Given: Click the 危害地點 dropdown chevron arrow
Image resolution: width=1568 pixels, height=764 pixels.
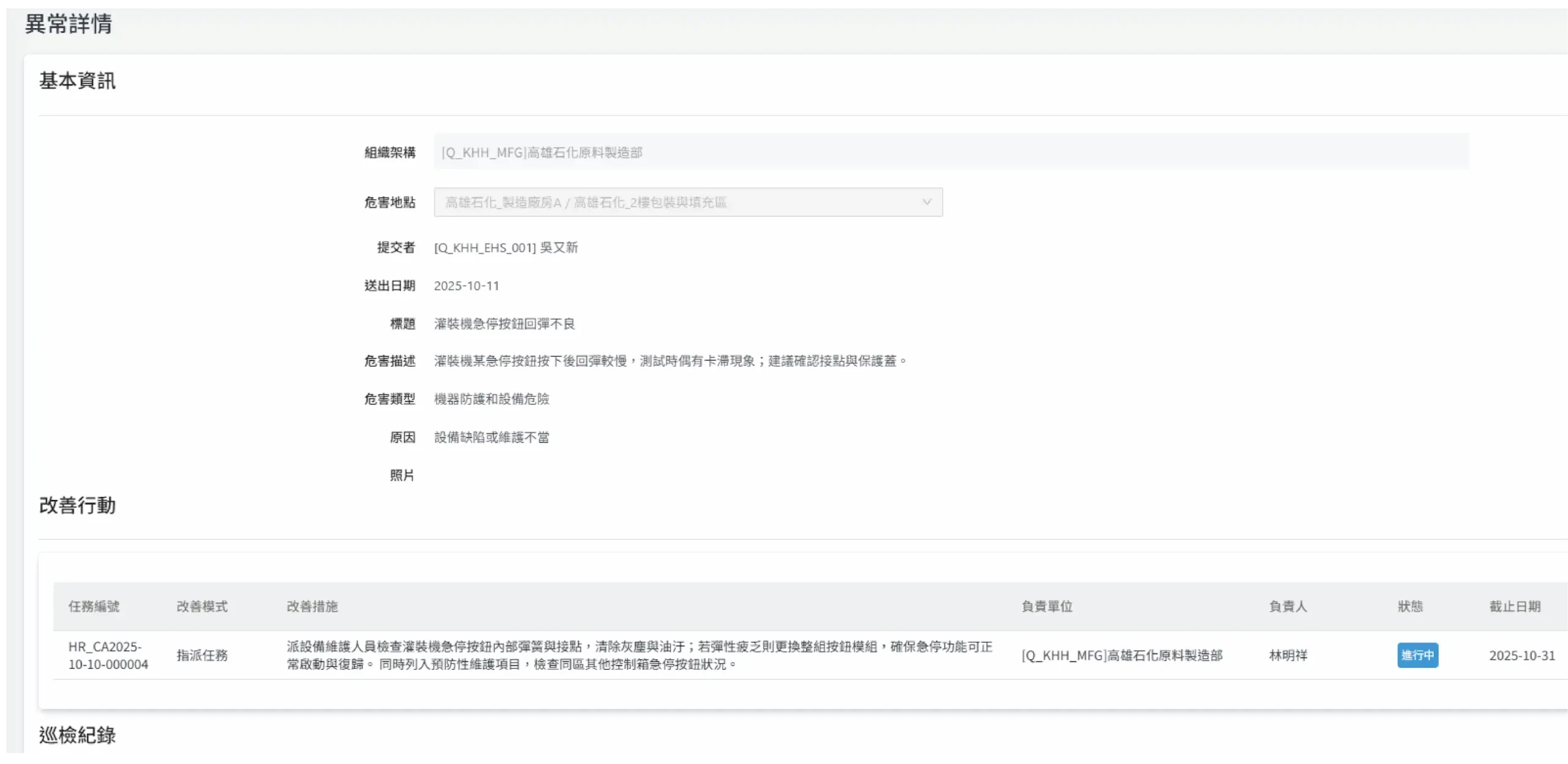Looking at the screenshot, I should pyautogui.click(x=927, y=202).
